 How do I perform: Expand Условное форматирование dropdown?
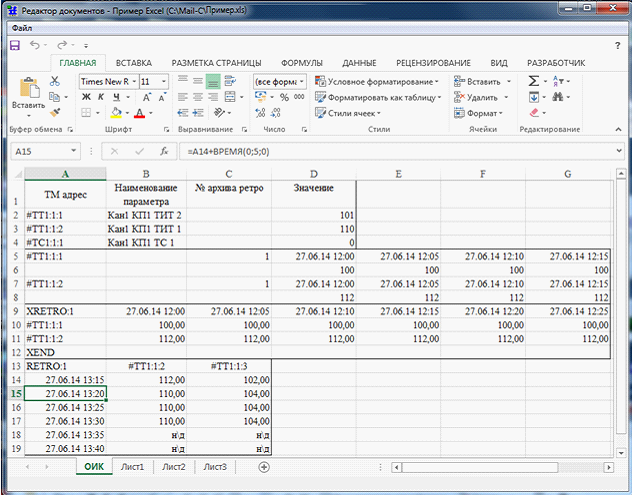coord(437,81)
